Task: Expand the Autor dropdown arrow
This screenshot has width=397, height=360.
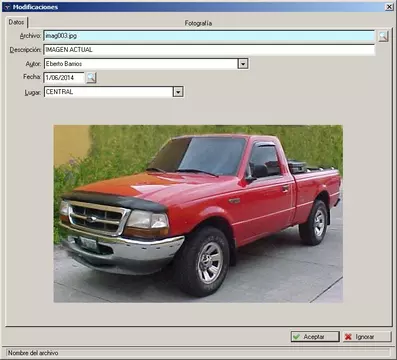Action: click(x=243, y=64)
